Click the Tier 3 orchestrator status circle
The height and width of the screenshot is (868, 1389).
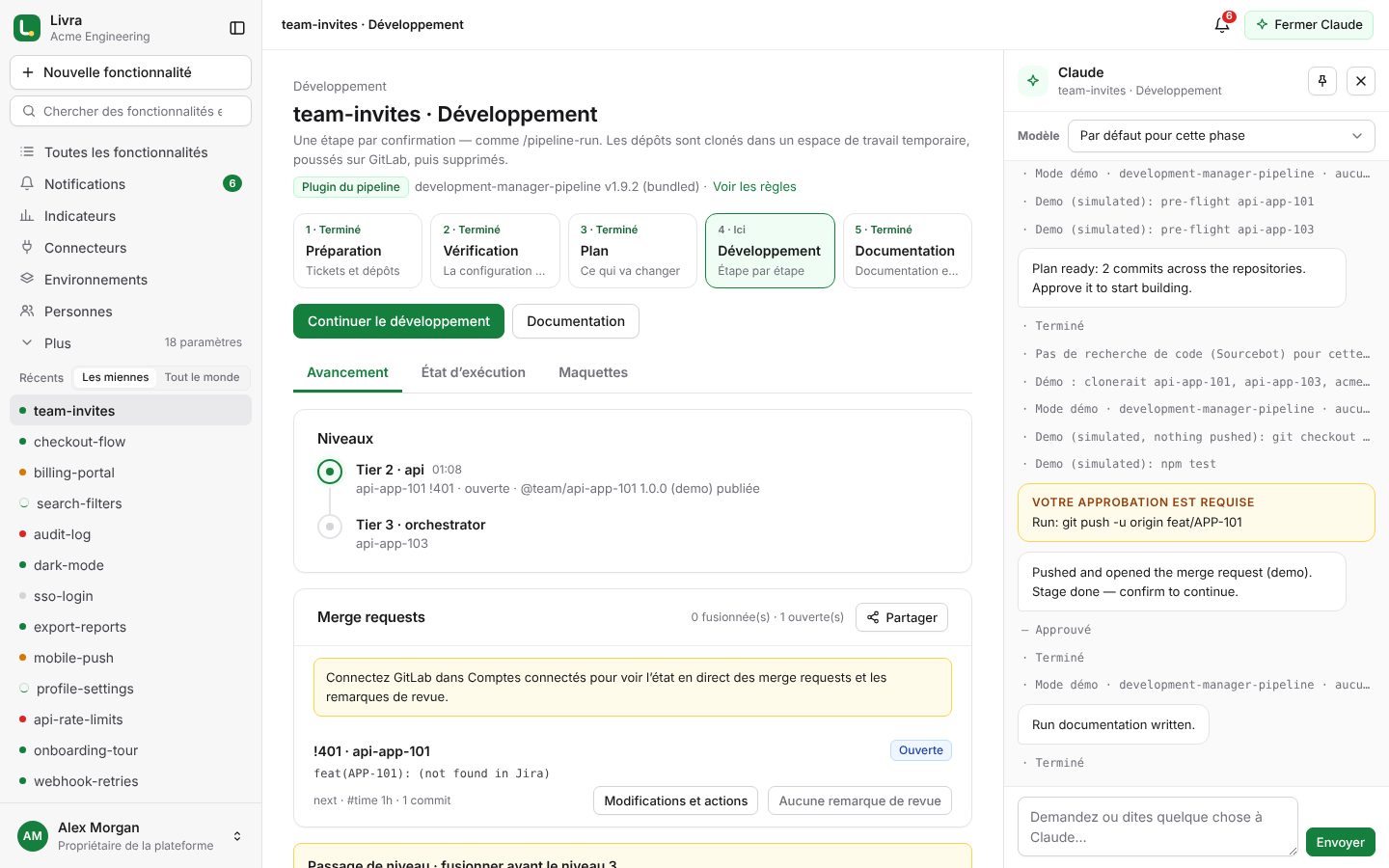click(x=330, y=527)
